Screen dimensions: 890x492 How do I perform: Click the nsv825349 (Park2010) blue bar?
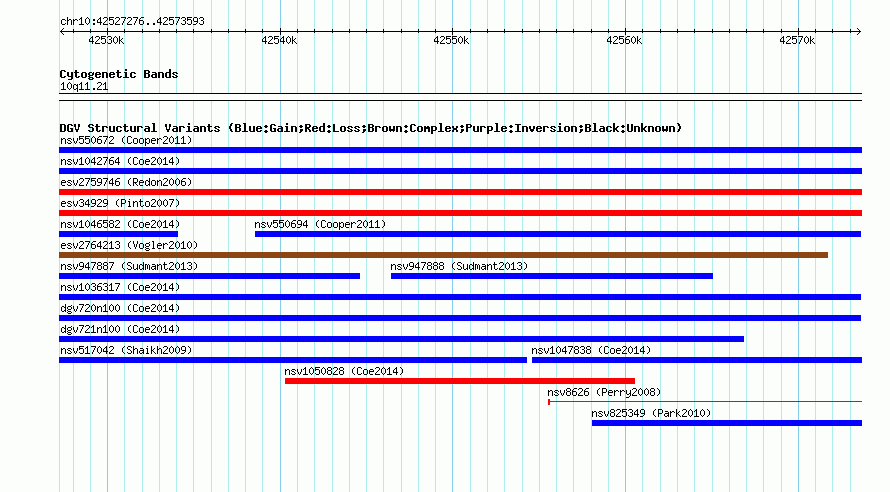click(x=727, y=423)
